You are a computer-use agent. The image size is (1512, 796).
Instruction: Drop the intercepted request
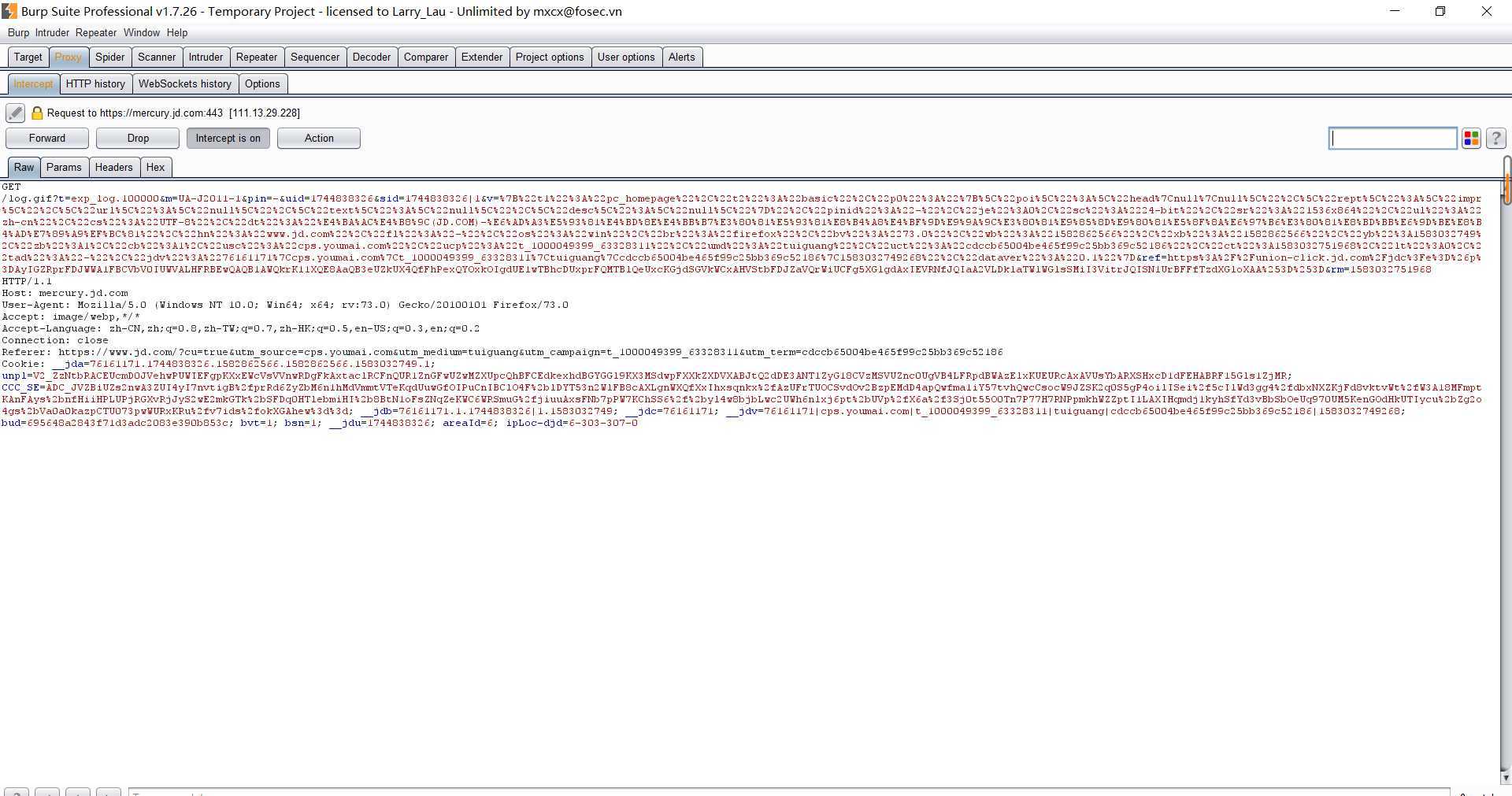click(x=138, y=139)
